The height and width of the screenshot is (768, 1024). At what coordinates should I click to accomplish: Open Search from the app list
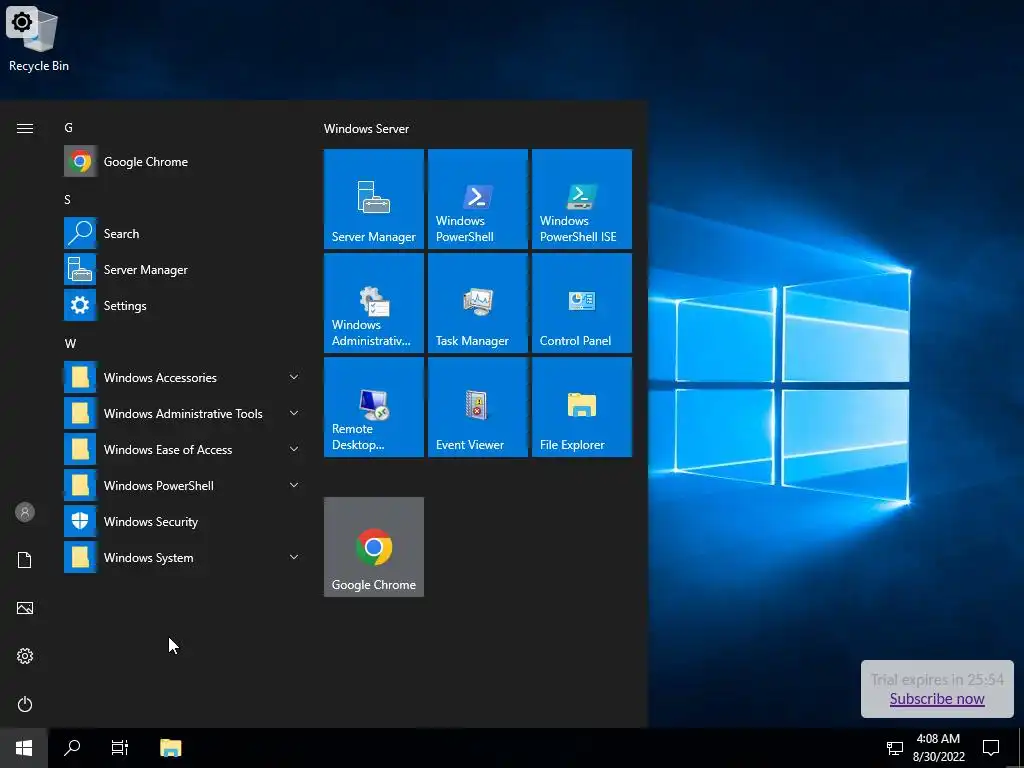coord(184,233)
